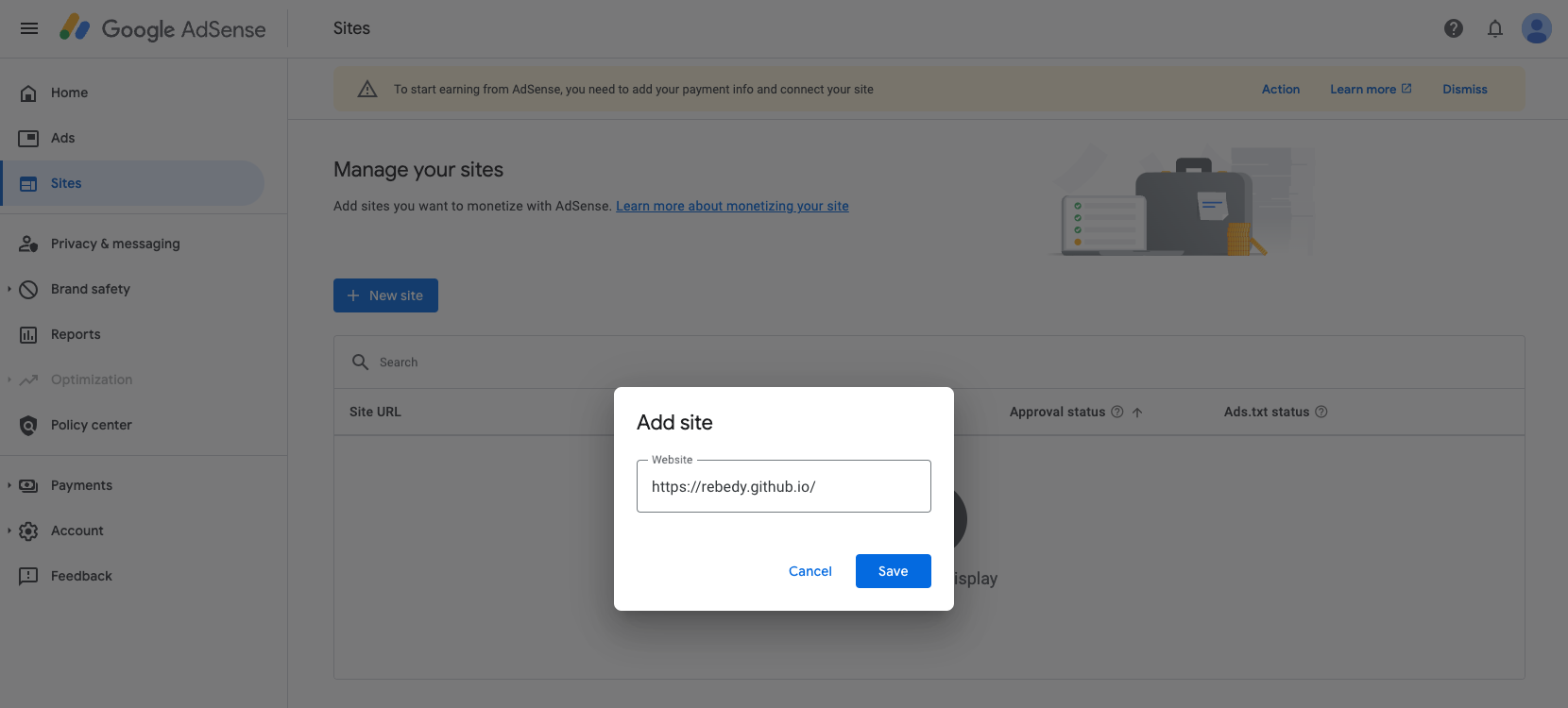Image resolution: width=1568 pixels, height=708 pixels.
Task: Open the Help question mark icon
Action: [1454, 28]
